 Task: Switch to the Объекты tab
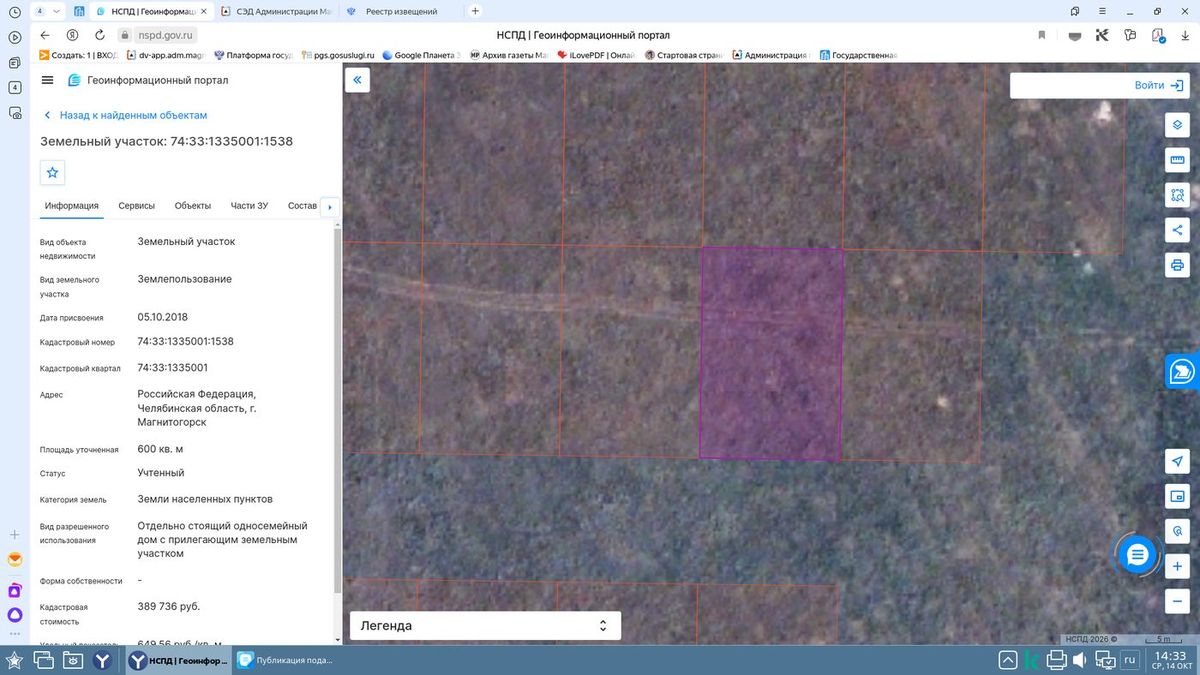pos(193,206)
